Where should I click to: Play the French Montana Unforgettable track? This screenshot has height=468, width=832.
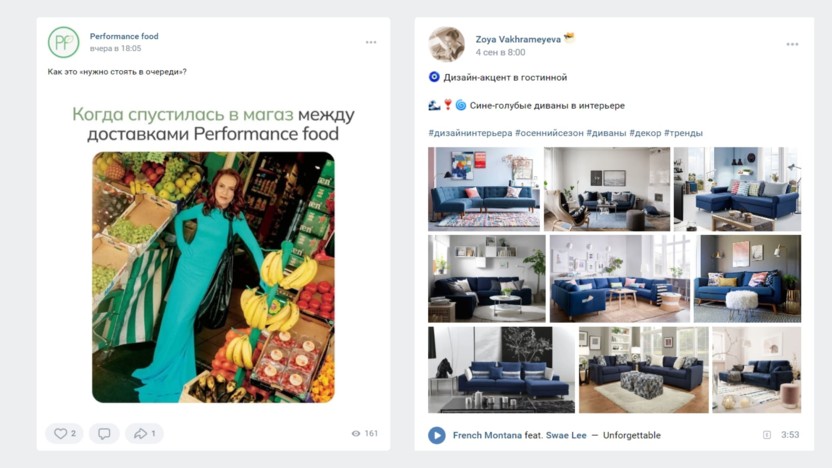tap(437, 435)
